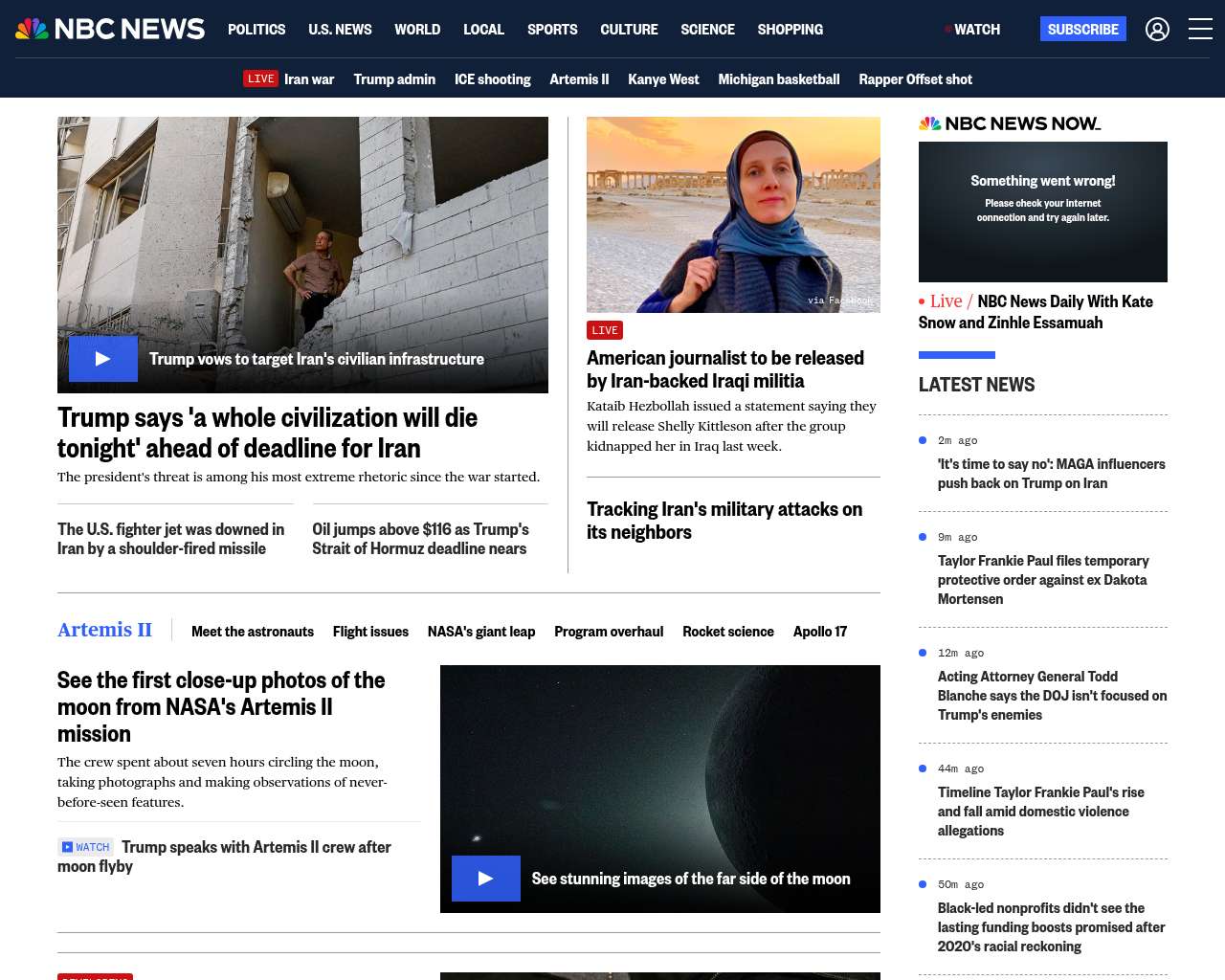Click the Latest News heading
Screen dimensions: 1225x980
pyautogui.click(x=976, y=385)
